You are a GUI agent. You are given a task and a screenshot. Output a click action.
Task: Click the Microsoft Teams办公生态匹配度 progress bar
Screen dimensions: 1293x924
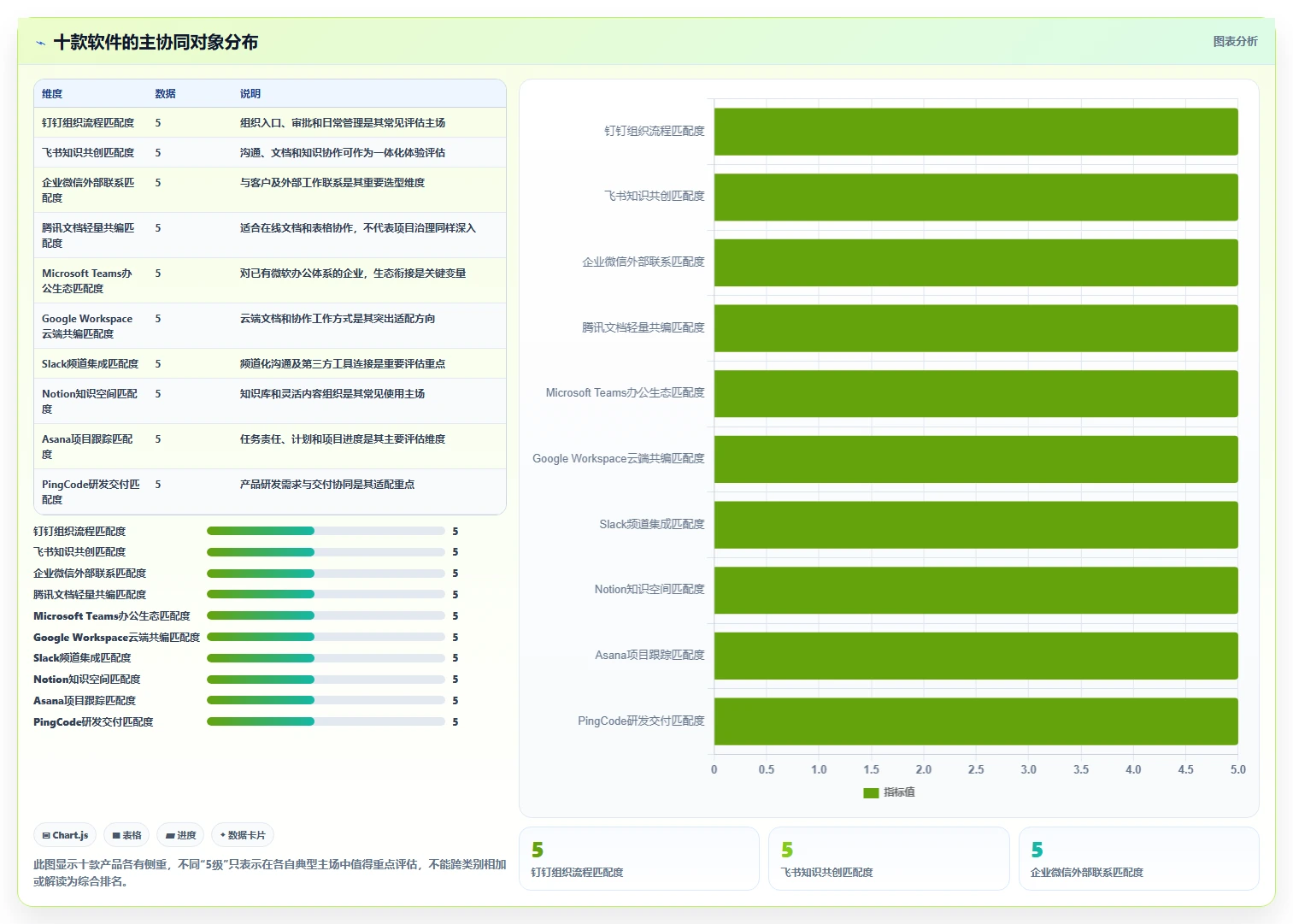[x=326, y=615]
